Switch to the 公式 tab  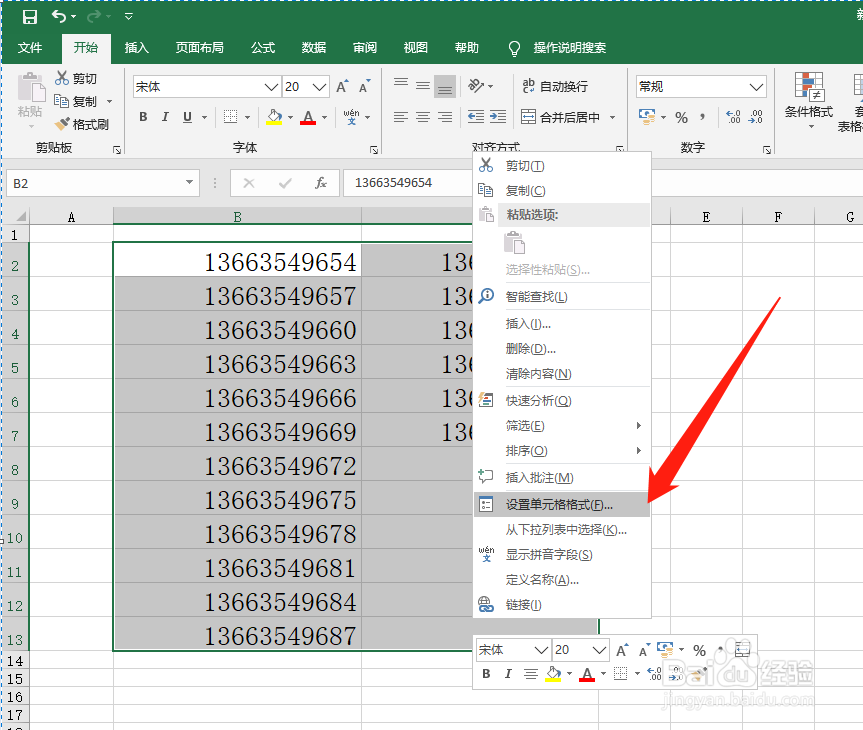pos(263,48)
